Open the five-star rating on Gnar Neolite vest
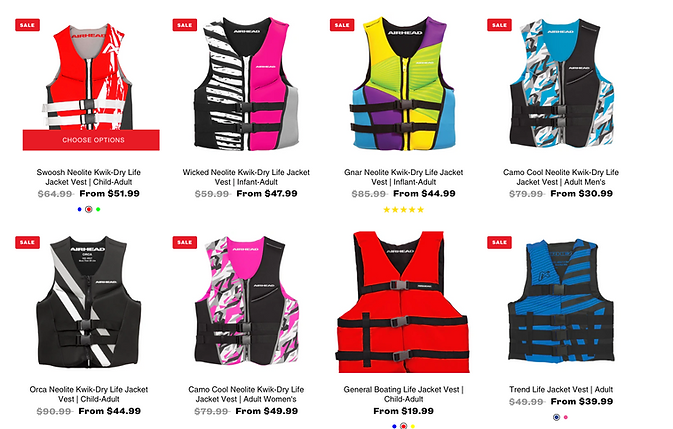This screenshot has height=429, width=673. (x=403, y=209)
